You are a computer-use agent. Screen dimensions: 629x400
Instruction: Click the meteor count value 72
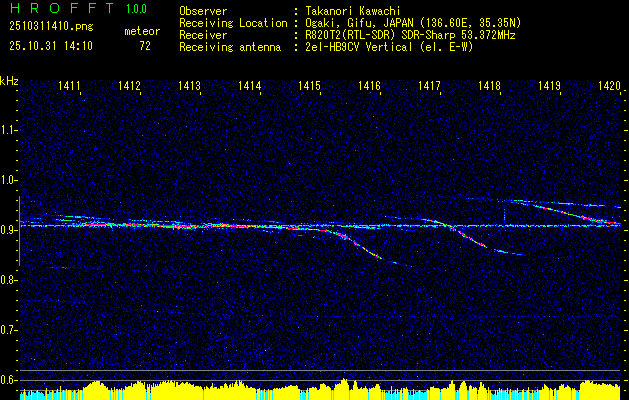[145, 46]
